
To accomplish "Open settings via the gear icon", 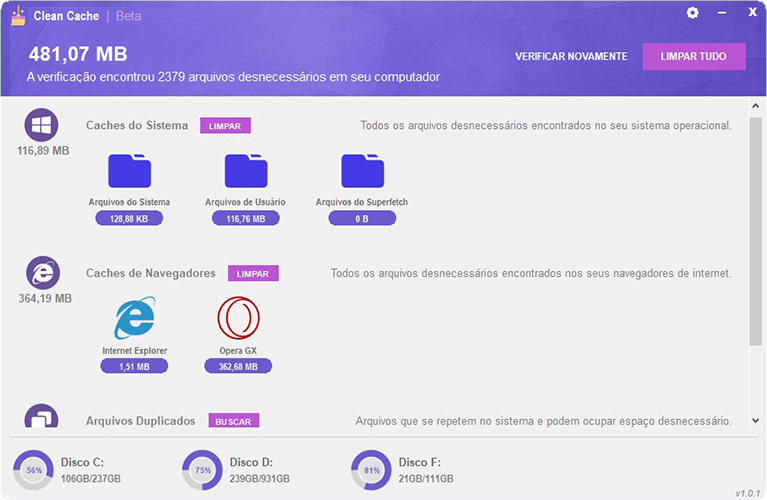I will pyautogui.click(x=692, y=13).
